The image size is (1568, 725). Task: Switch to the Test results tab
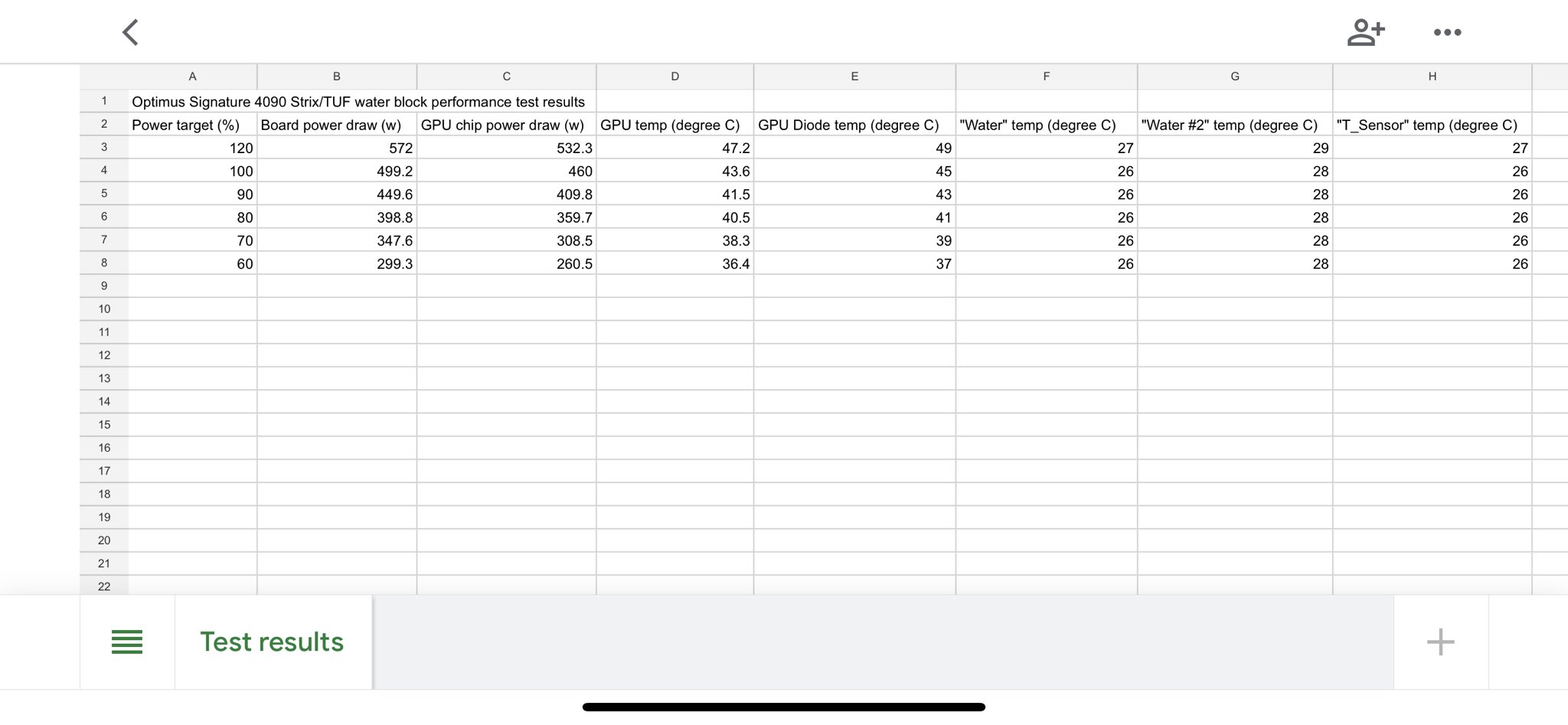click(x=273, y=642)
